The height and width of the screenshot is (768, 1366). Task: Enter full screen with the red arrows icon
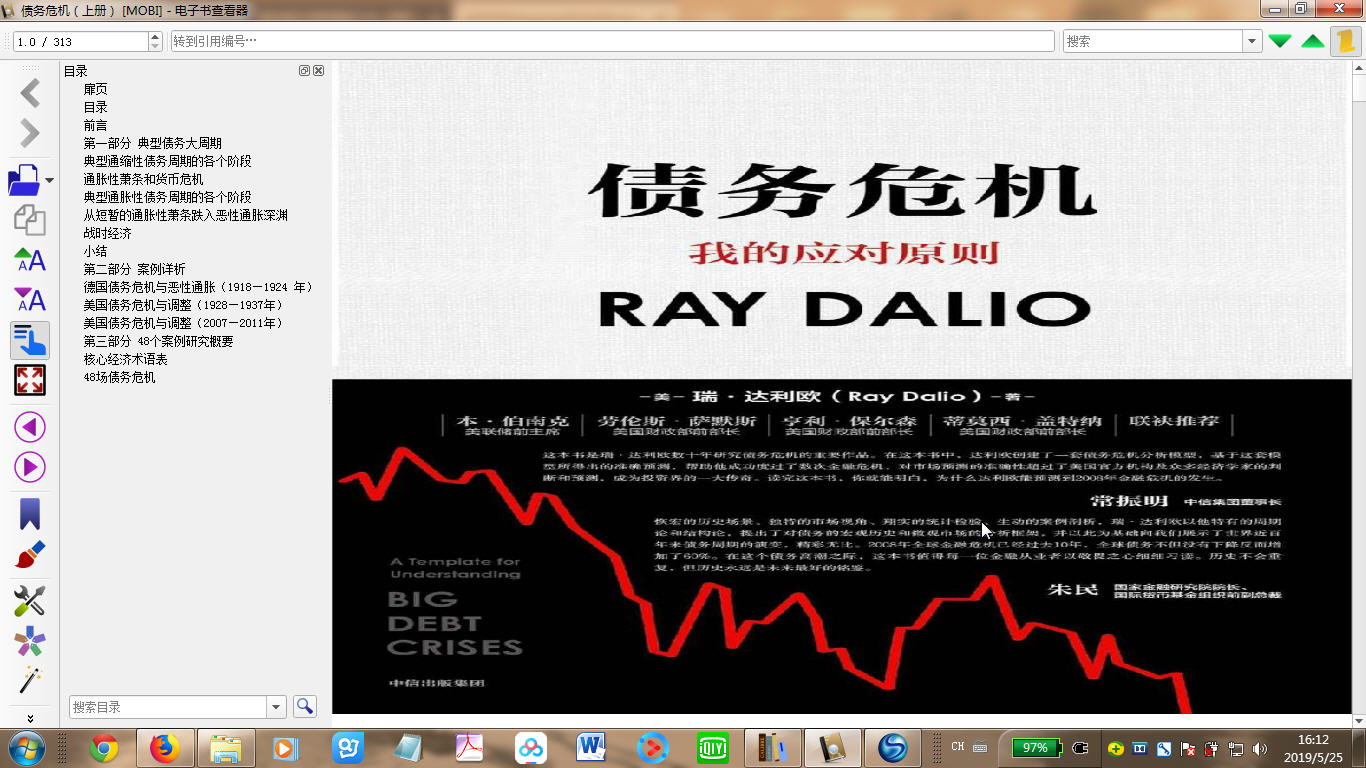tap(30, 380)
